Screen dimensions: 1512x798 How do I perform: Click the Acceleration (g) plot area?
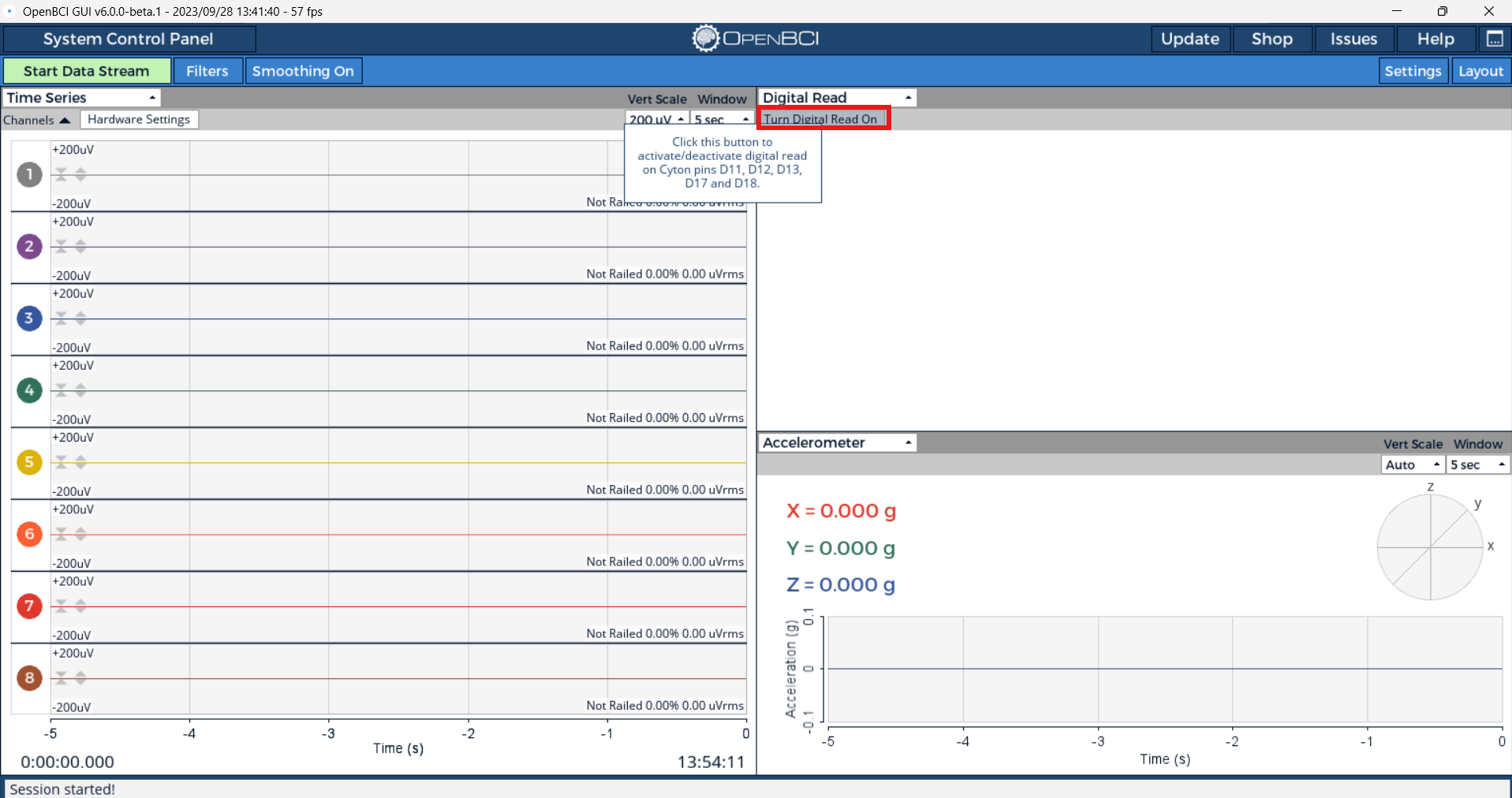[x=1164, y=669]
